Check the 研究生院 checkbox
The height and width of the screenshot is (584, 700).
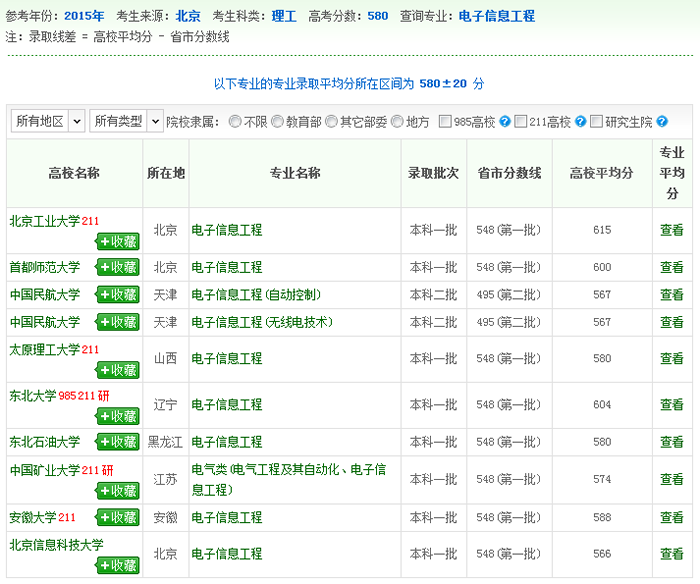[596, 121]
